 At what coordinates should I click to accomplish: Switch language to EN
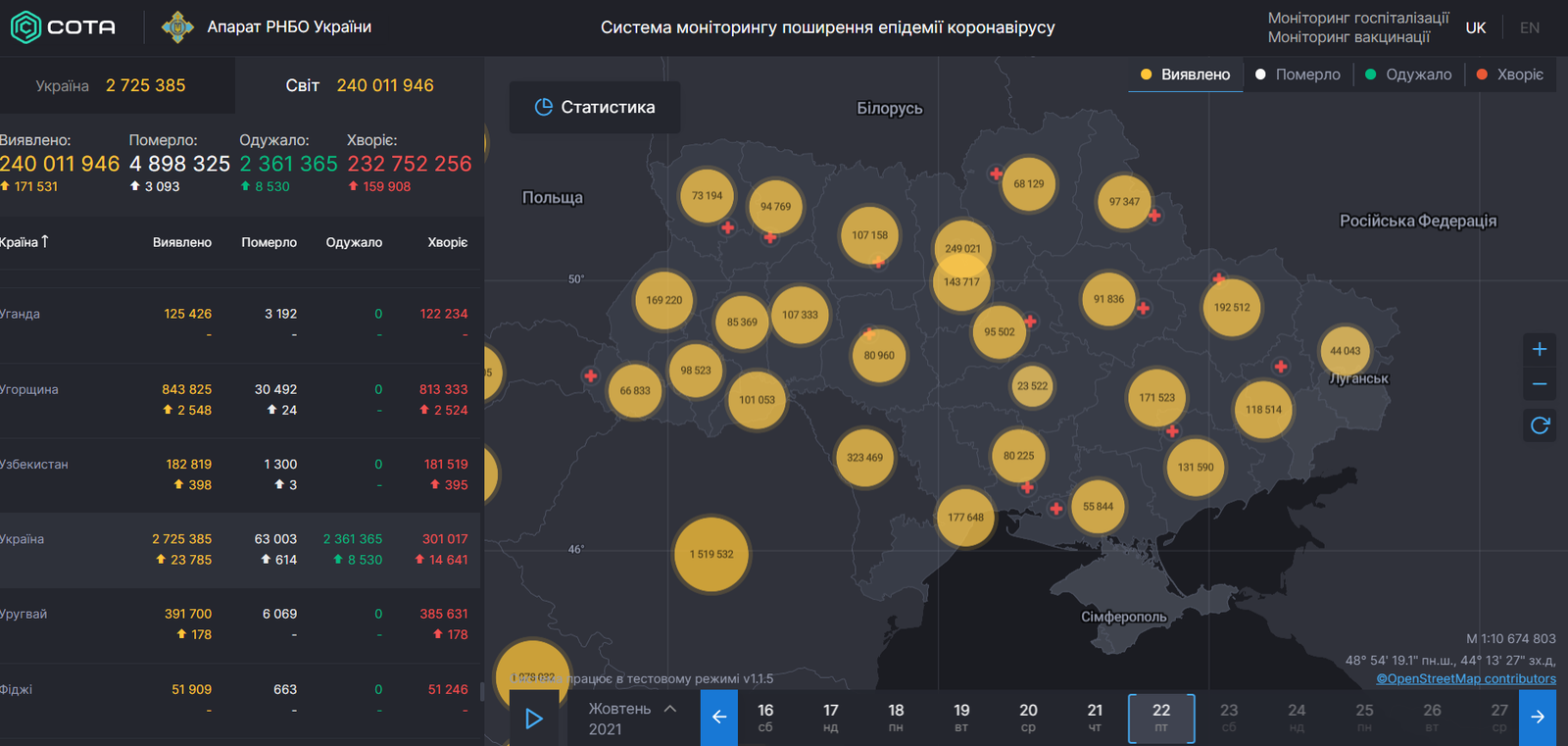pyautogui.click(x=1529, y=27)
